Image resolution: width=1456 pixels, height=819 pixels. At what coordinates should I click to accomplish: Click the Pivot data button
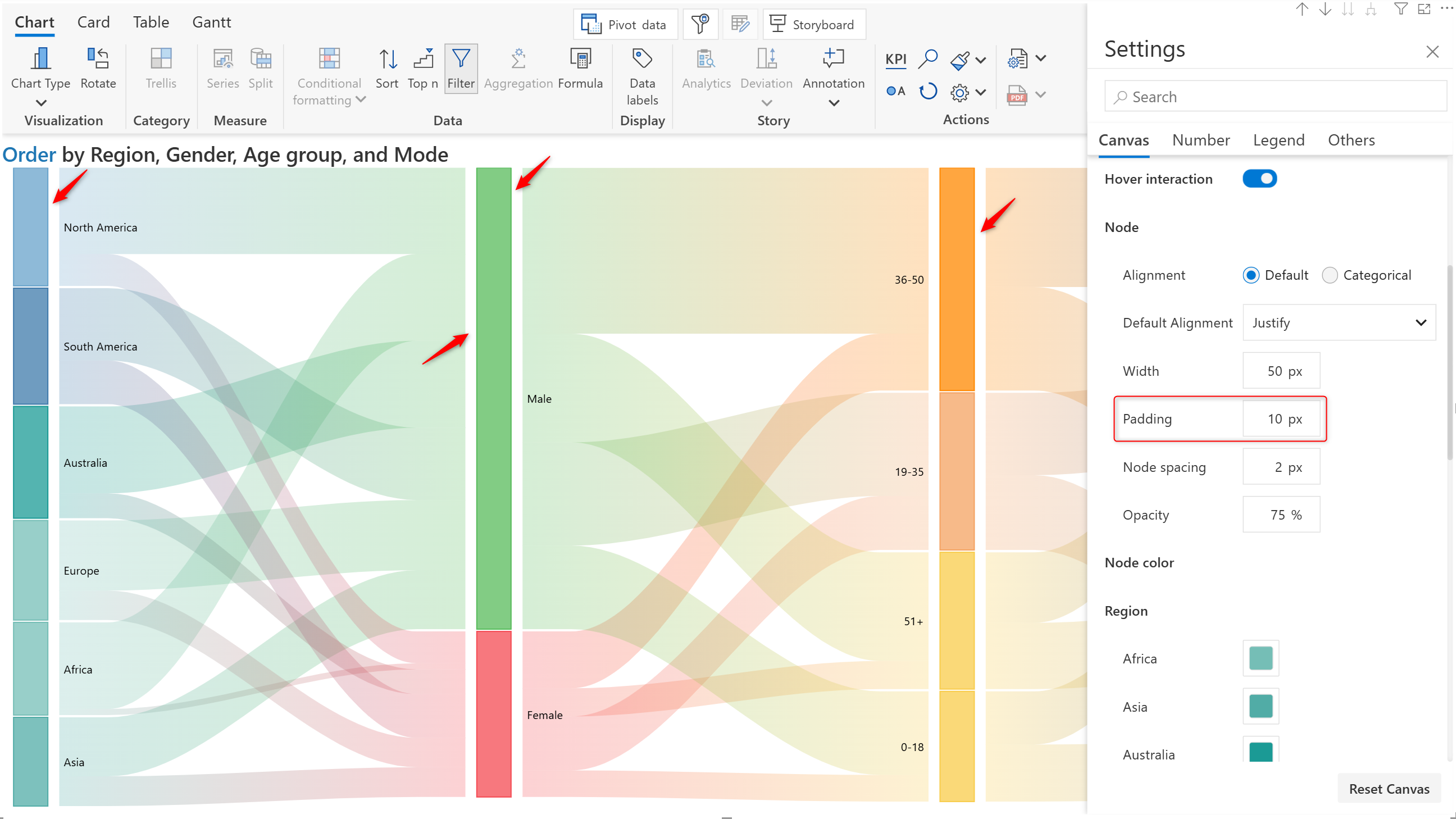pos(625,24)
